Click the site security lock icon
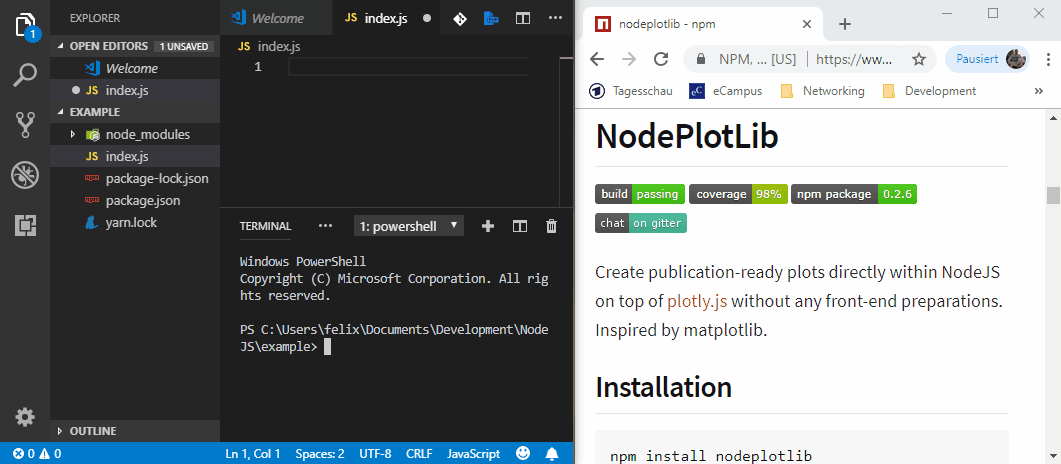Viewport: 1061px width, 464px height. [x=701, y=59]
